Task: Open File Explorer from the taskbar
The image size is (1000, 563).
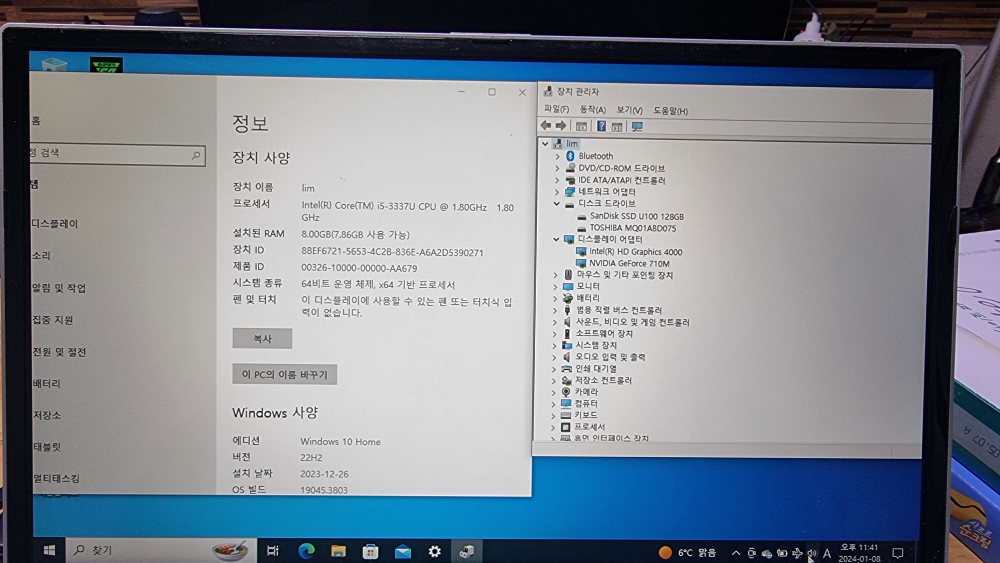Action: 338,551
